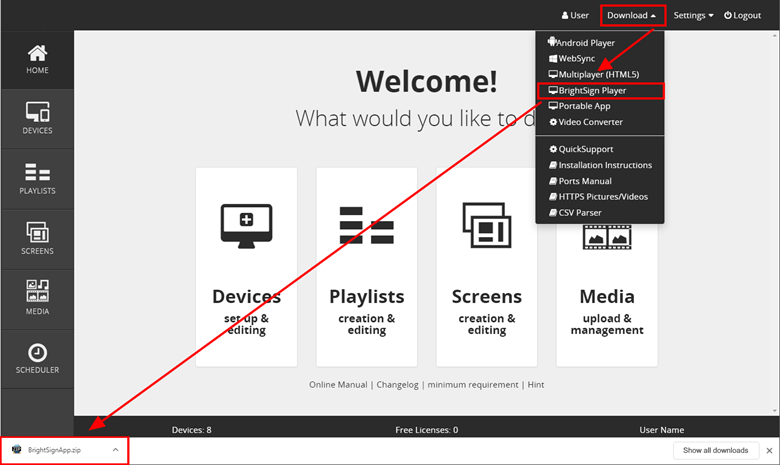
Task: Open the Hint link
Action: click(536, 384)
